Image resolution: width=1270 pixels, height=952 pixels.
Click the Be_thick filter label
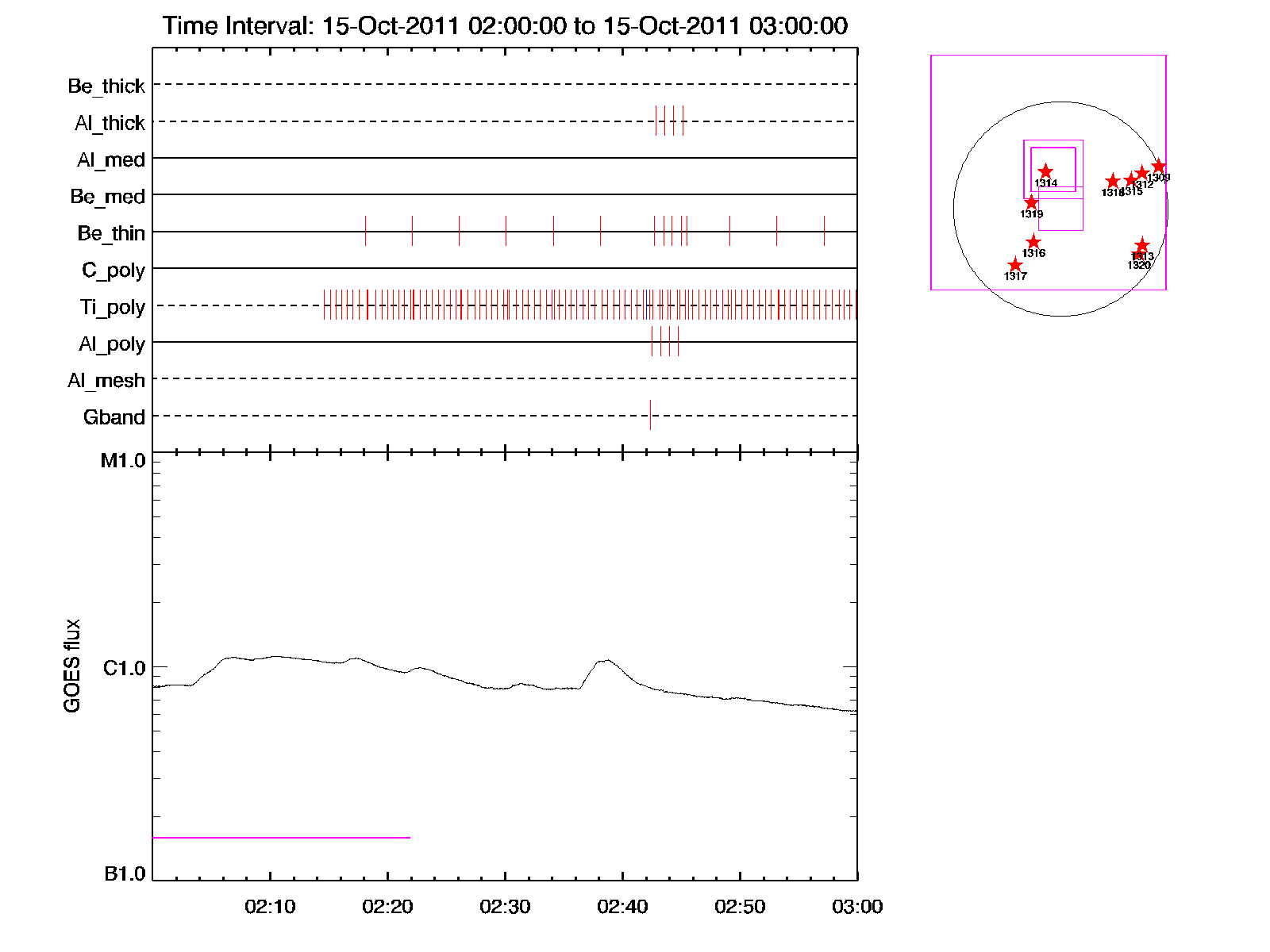[106, 86]
